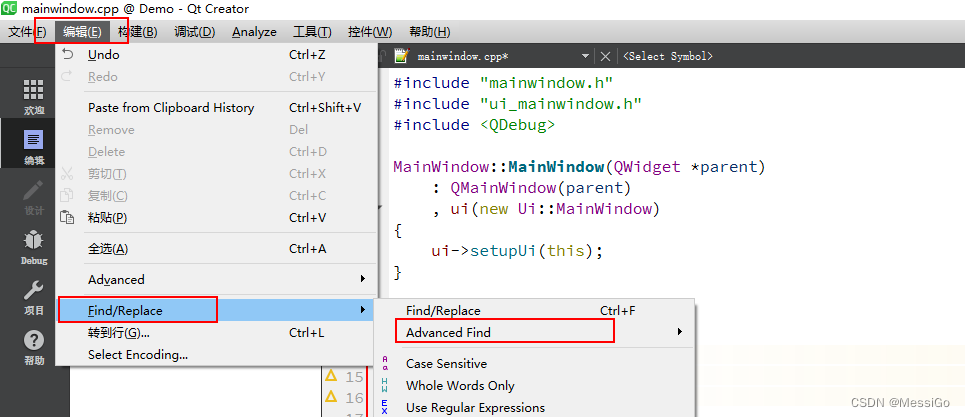
Task: Open the 项目 (Projects) wrench icon
Action: (33, 297)
